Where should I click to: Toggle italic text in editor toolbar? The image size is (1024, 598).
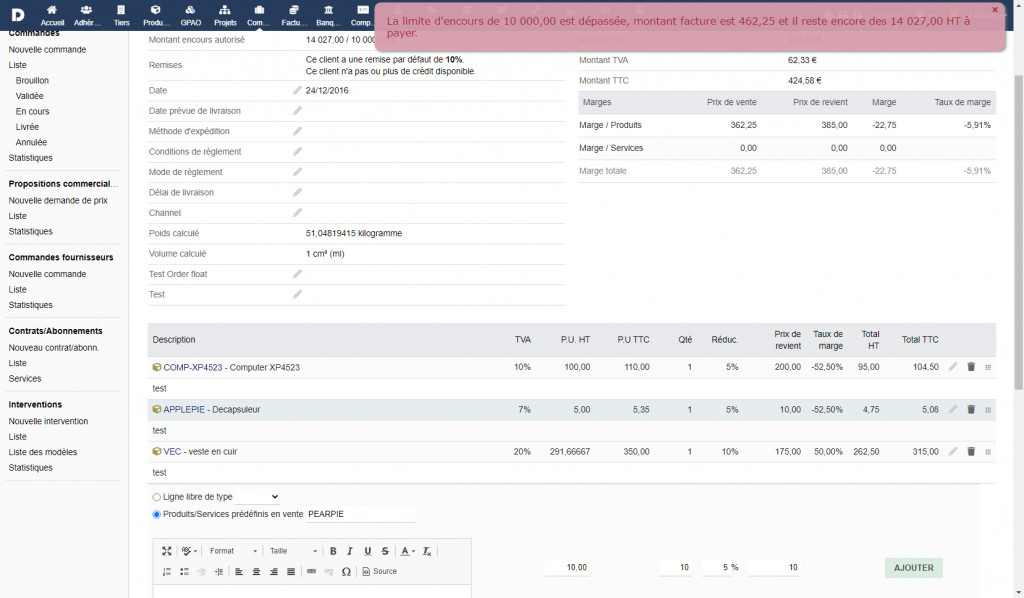350,551
